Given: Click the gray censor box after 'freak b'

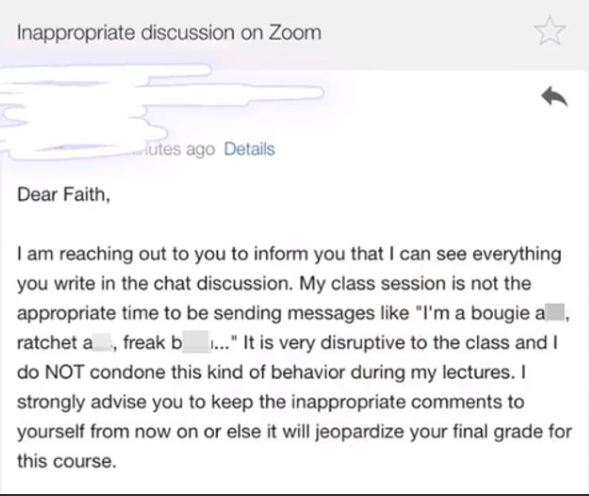Looking at the screenshot, I should 196,342.
